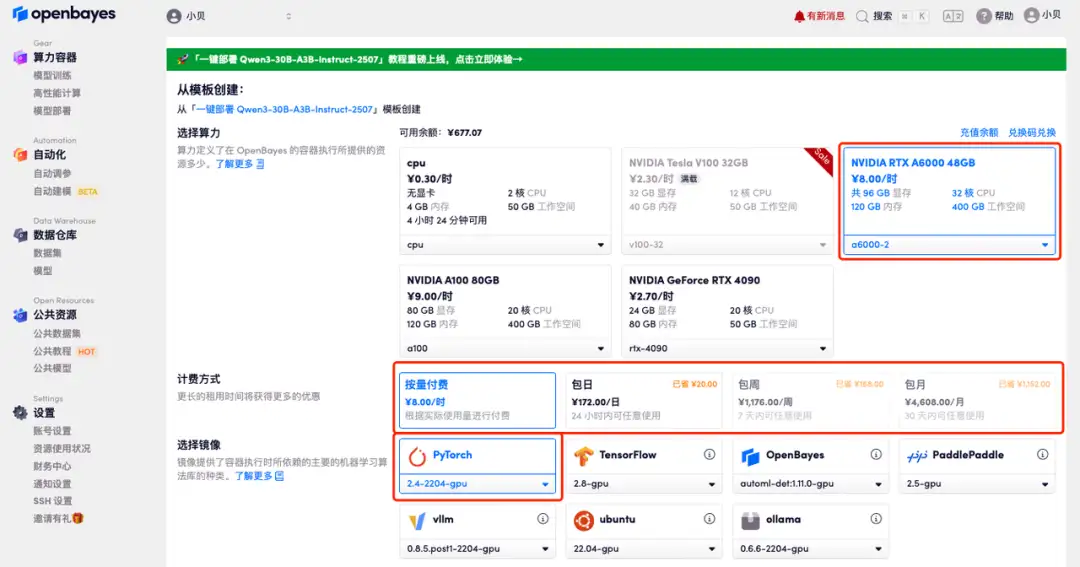Select the 包月 billing option
1080x567 pixels.
pyautogui.click(x=977, y=400)
